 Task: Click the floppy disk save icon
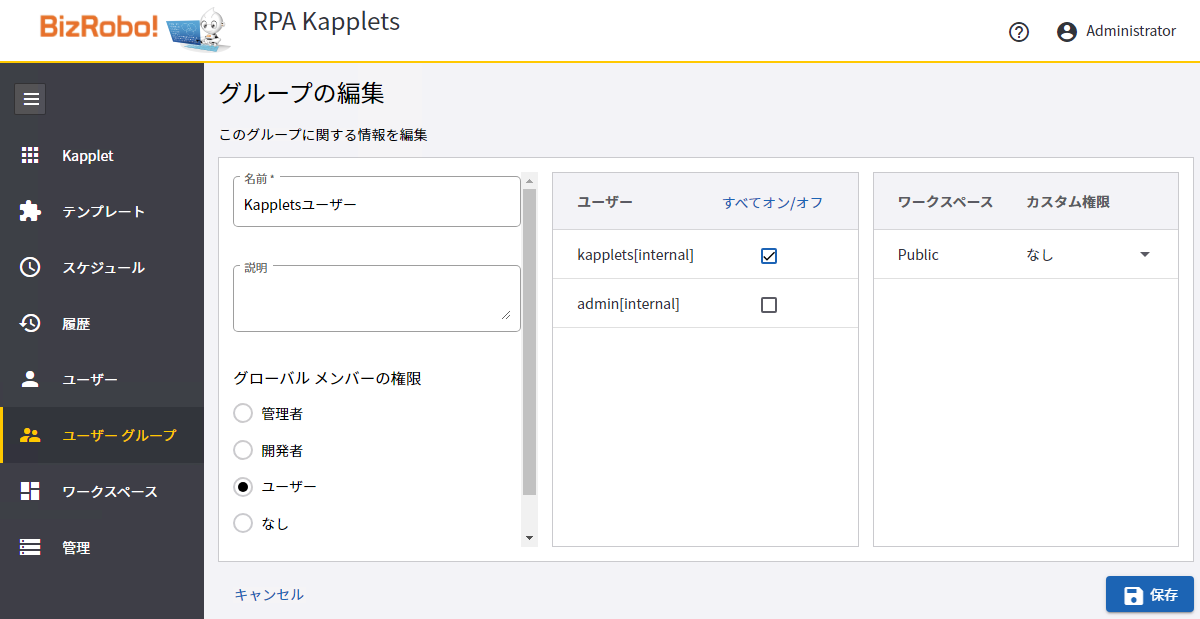(x=1133, y=595)
